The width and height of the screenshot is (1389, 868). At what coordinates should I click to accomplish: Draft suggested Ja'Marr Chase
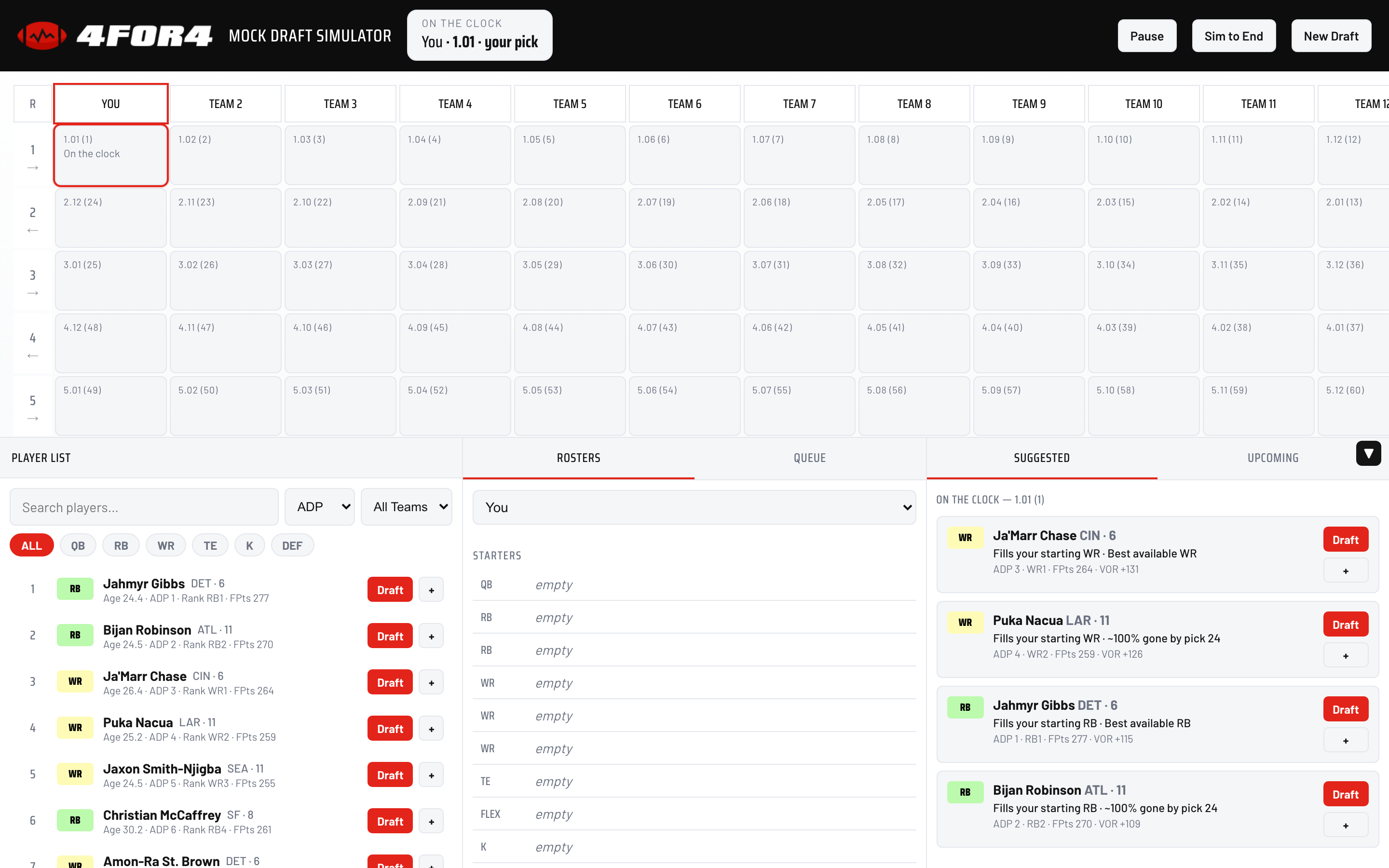coord(1346,540)
